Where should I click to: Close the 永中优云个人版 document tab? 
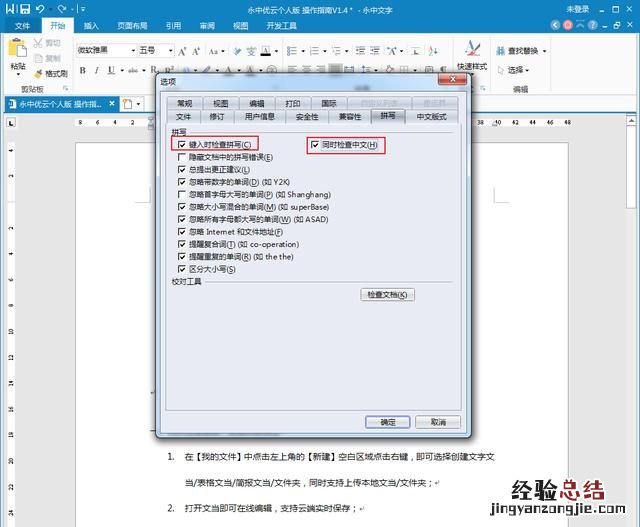112,104
